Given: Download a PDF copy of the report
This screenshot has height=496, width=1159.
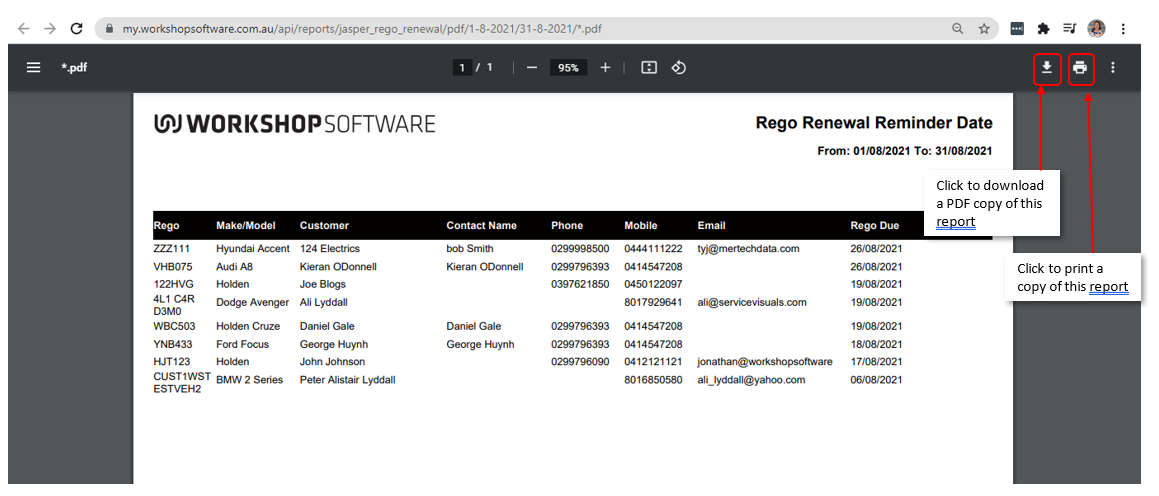Looking at the screenshot, I should tap(1047, 68).
